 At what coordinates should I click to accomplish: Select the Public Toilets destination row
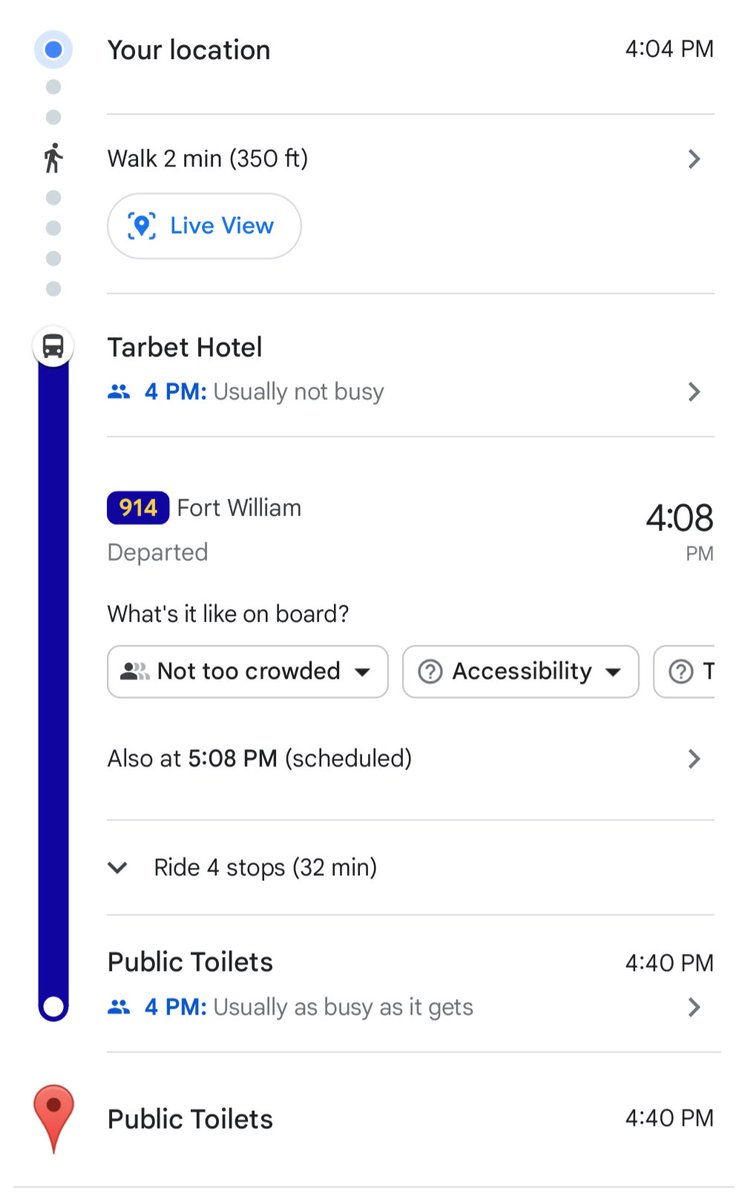coord(190,1118)
